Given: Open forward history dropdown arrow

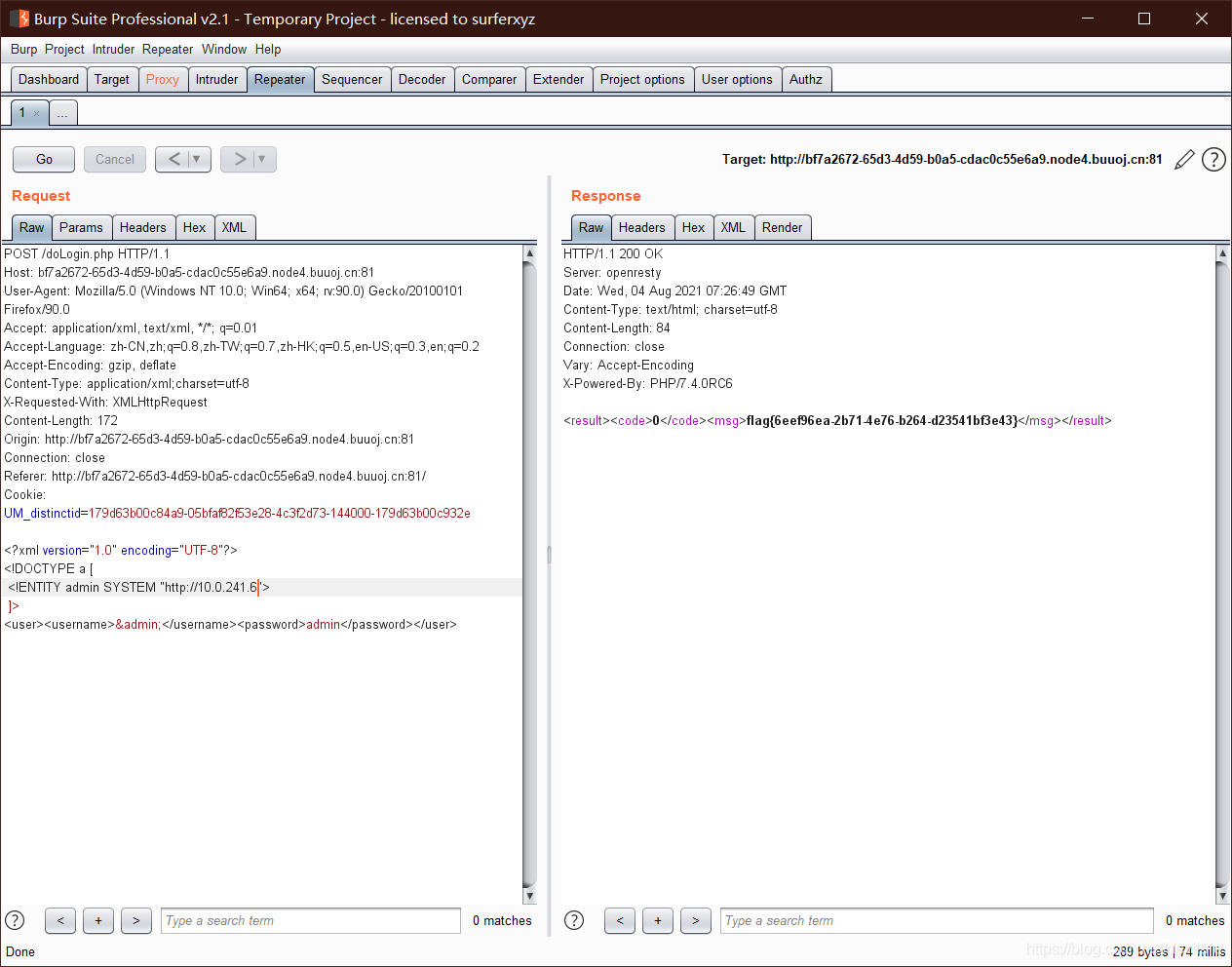Looking at the screenshot, I should (263, 159).
